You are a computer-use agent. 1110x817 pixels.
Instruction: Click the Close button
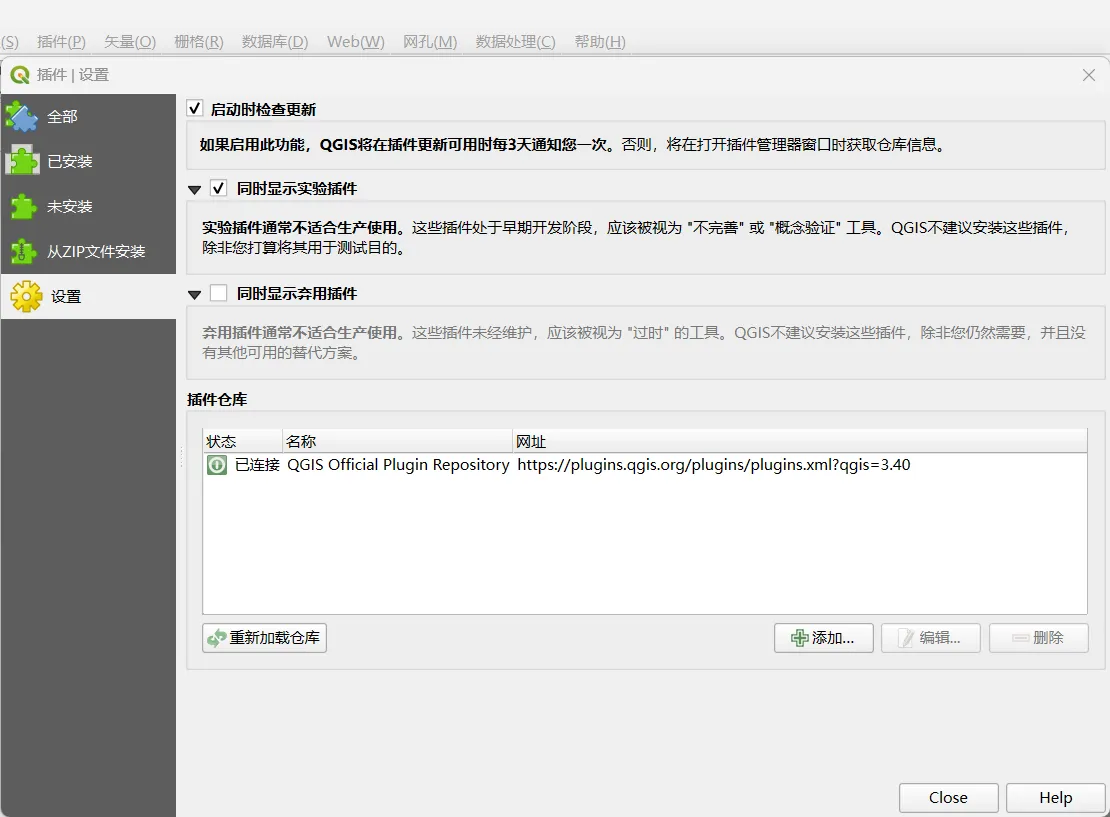[x=949, y=798]
